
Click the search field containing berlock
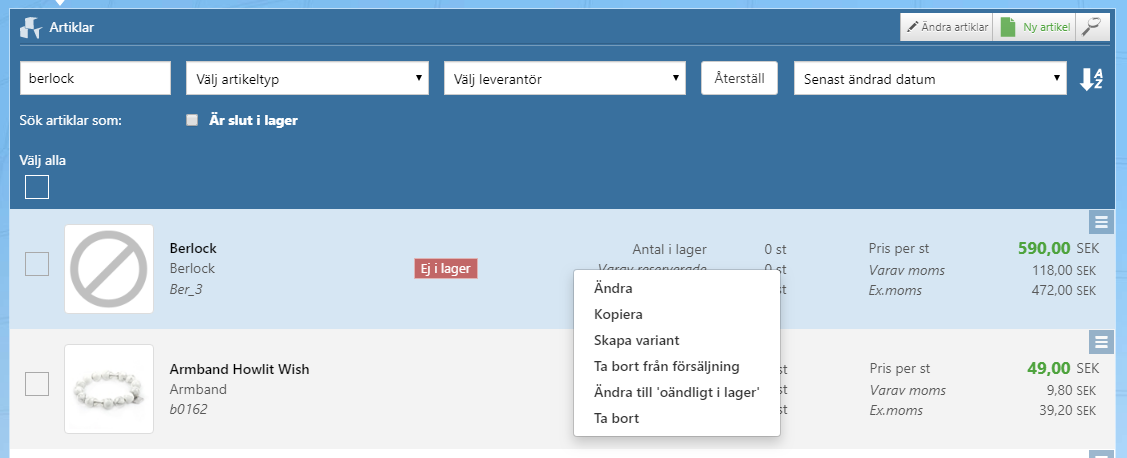coord(96,78)
